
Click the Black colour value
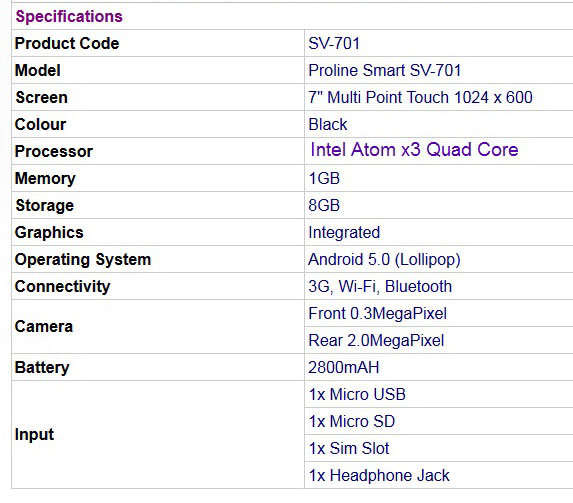pyautogui.click(x=328, y=124)
